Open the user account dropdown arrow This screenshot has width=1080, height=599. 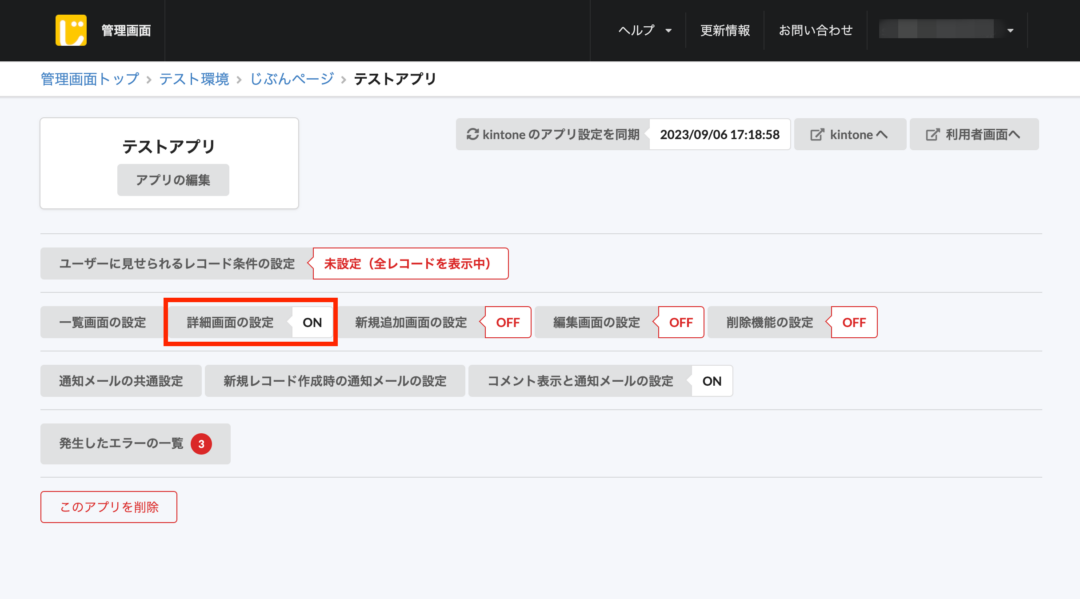1010,31
